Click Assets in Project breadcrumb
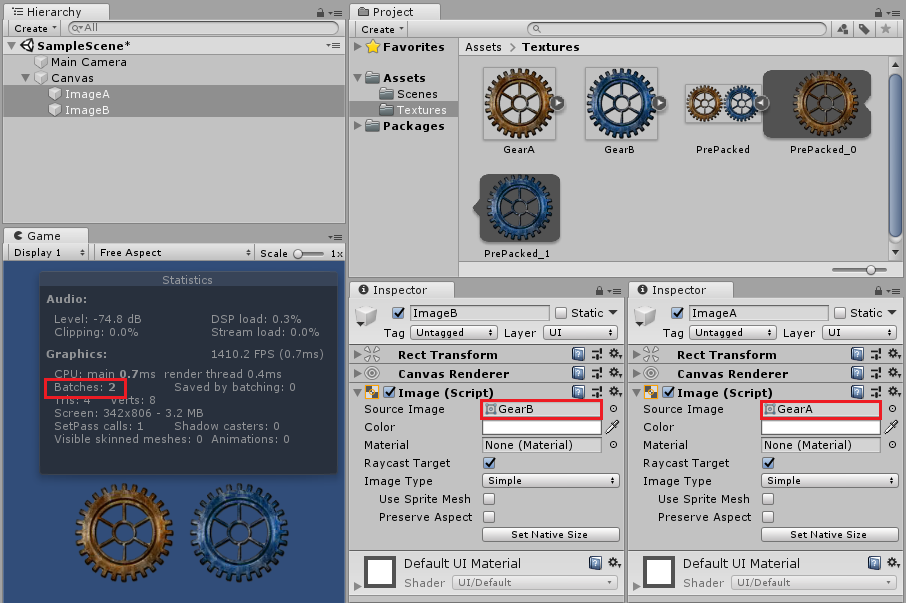The height and width of the screenshot is (603, 906). click(483, 47)
